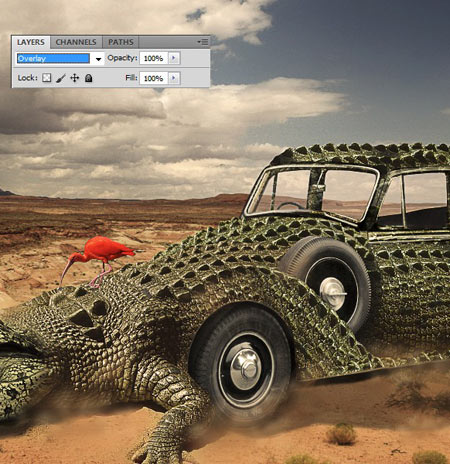The width and height of the screenshot is (450, 464).
Task: Open the Fill slider arrow
Action: 174,78
